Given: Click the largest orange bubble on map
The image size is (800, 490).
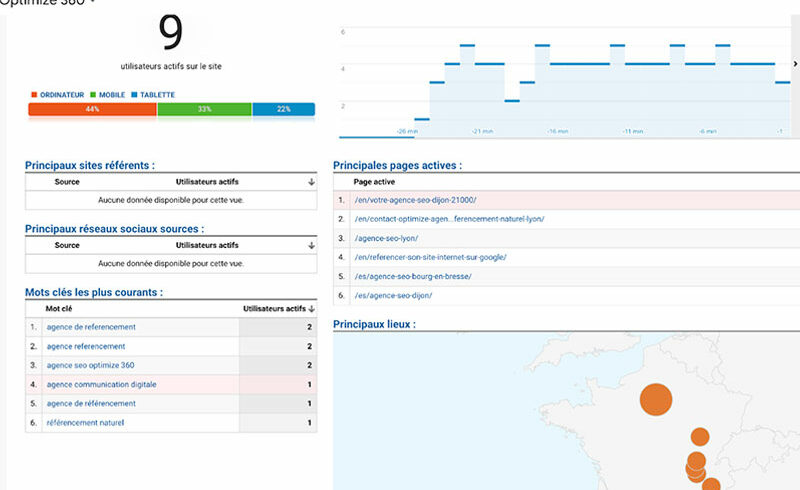Looking at the screenshot, I should point(656,398).
